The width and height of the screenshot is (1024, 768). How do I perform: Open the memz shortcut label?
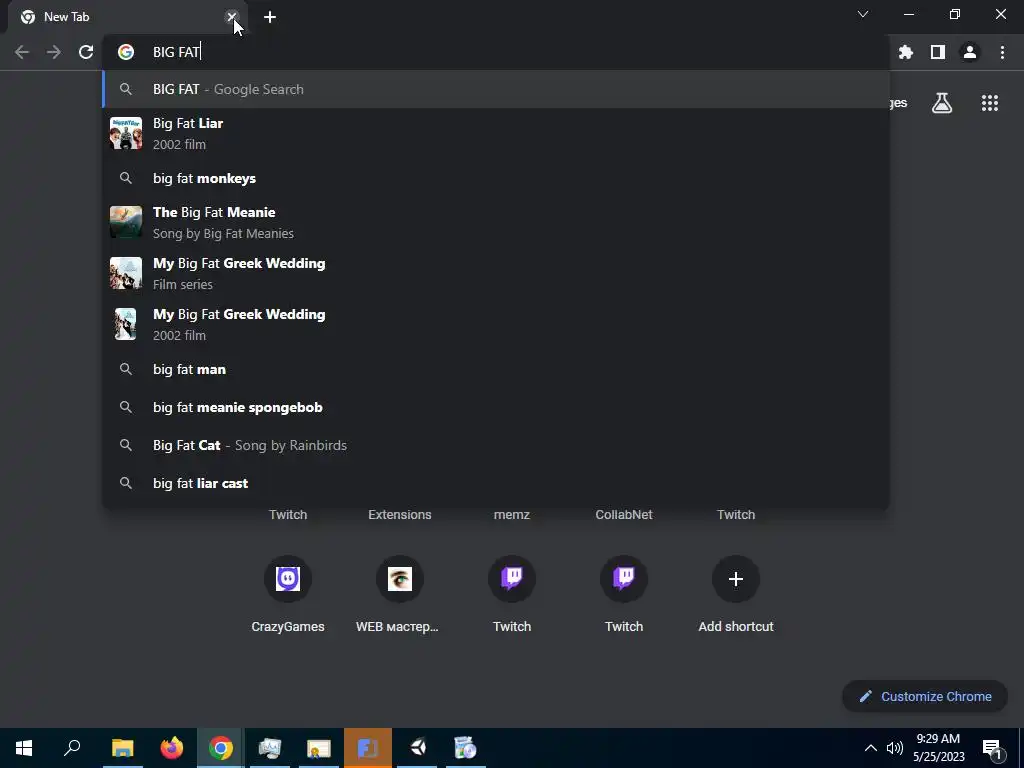[x=512, y=515]
